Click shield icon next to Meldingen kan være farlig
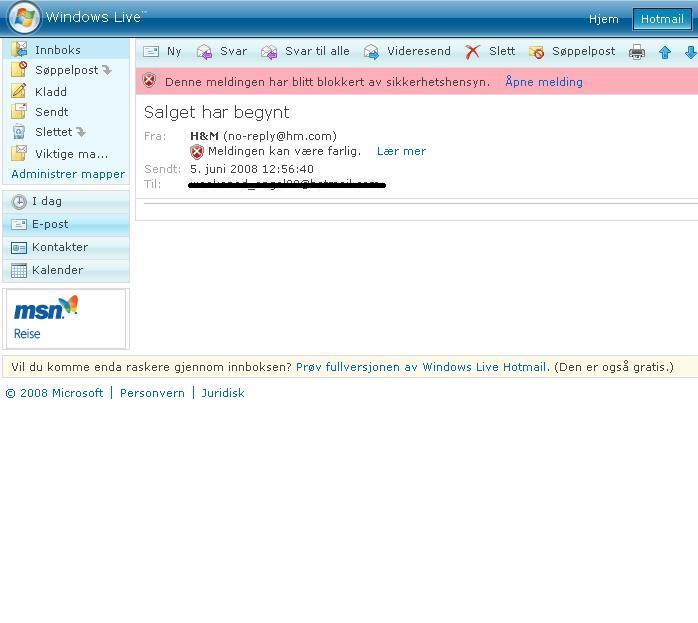 tap(197, 152)
